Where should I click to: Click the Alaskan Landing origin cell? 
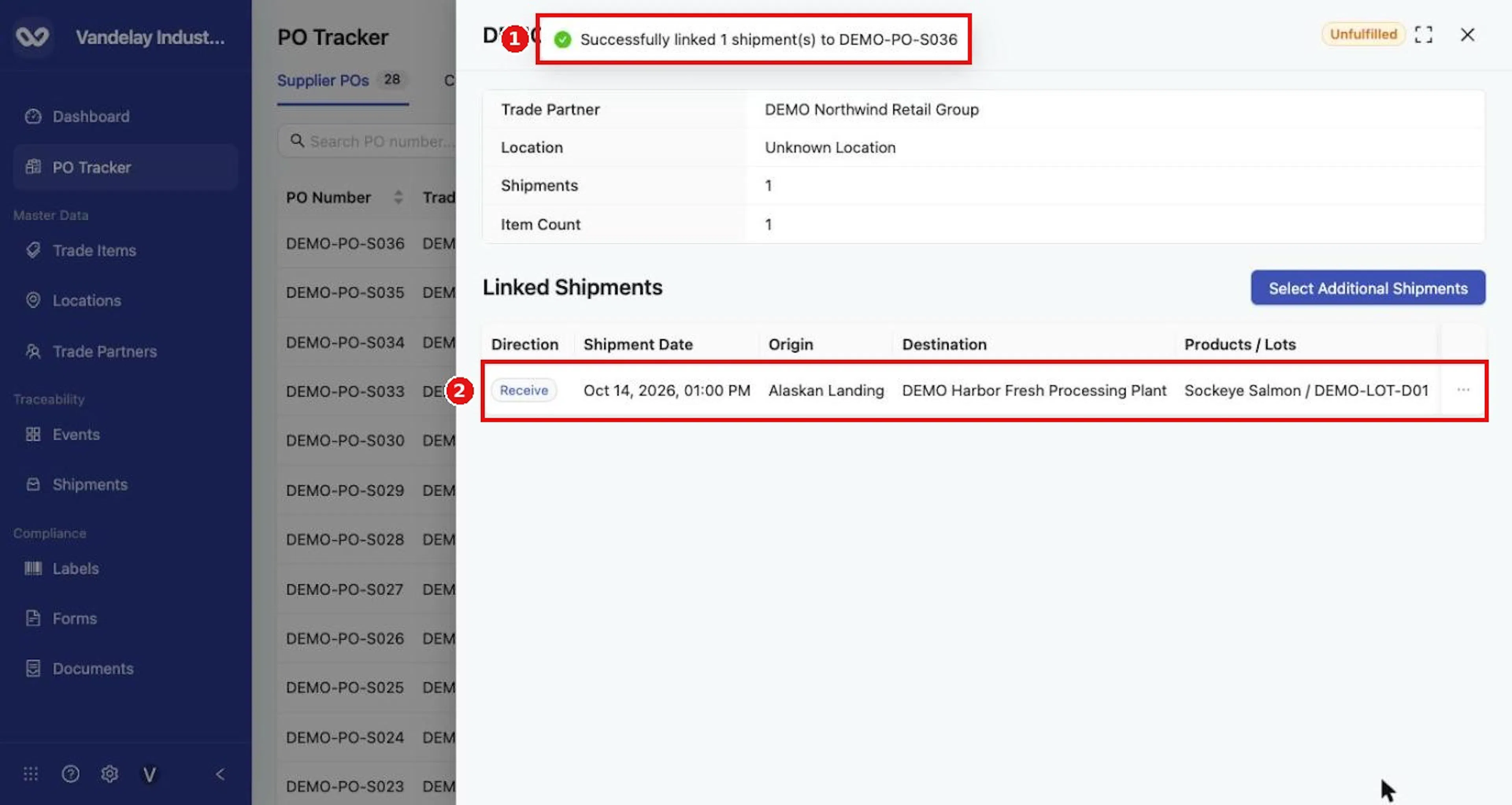(x=826, y=390)
